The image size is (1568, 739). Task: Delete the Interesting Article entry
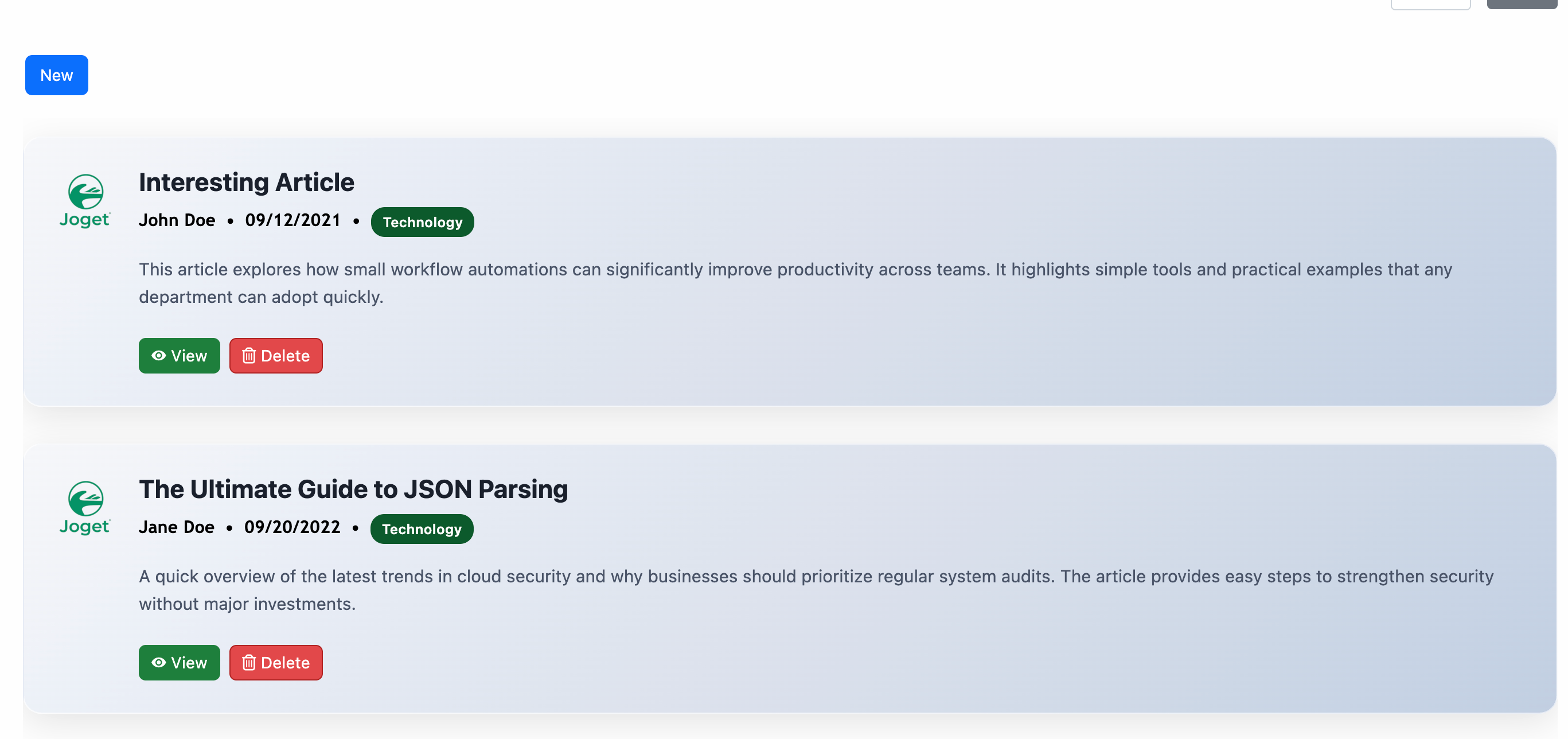pos(276,356)
